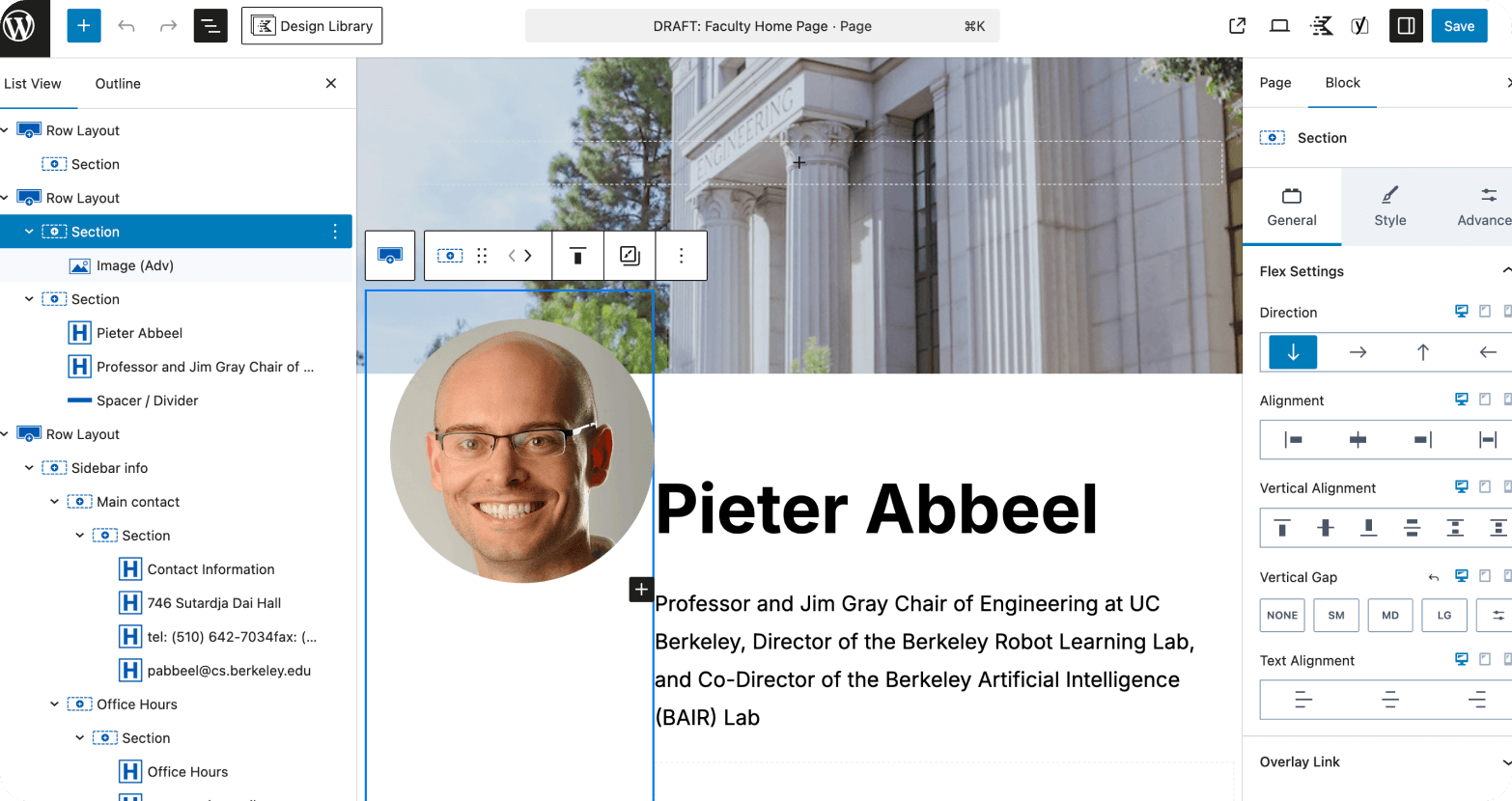Viewport: 1512px width, 801px height.
Task: Switch to the List View tab
Action: point(33,84)
